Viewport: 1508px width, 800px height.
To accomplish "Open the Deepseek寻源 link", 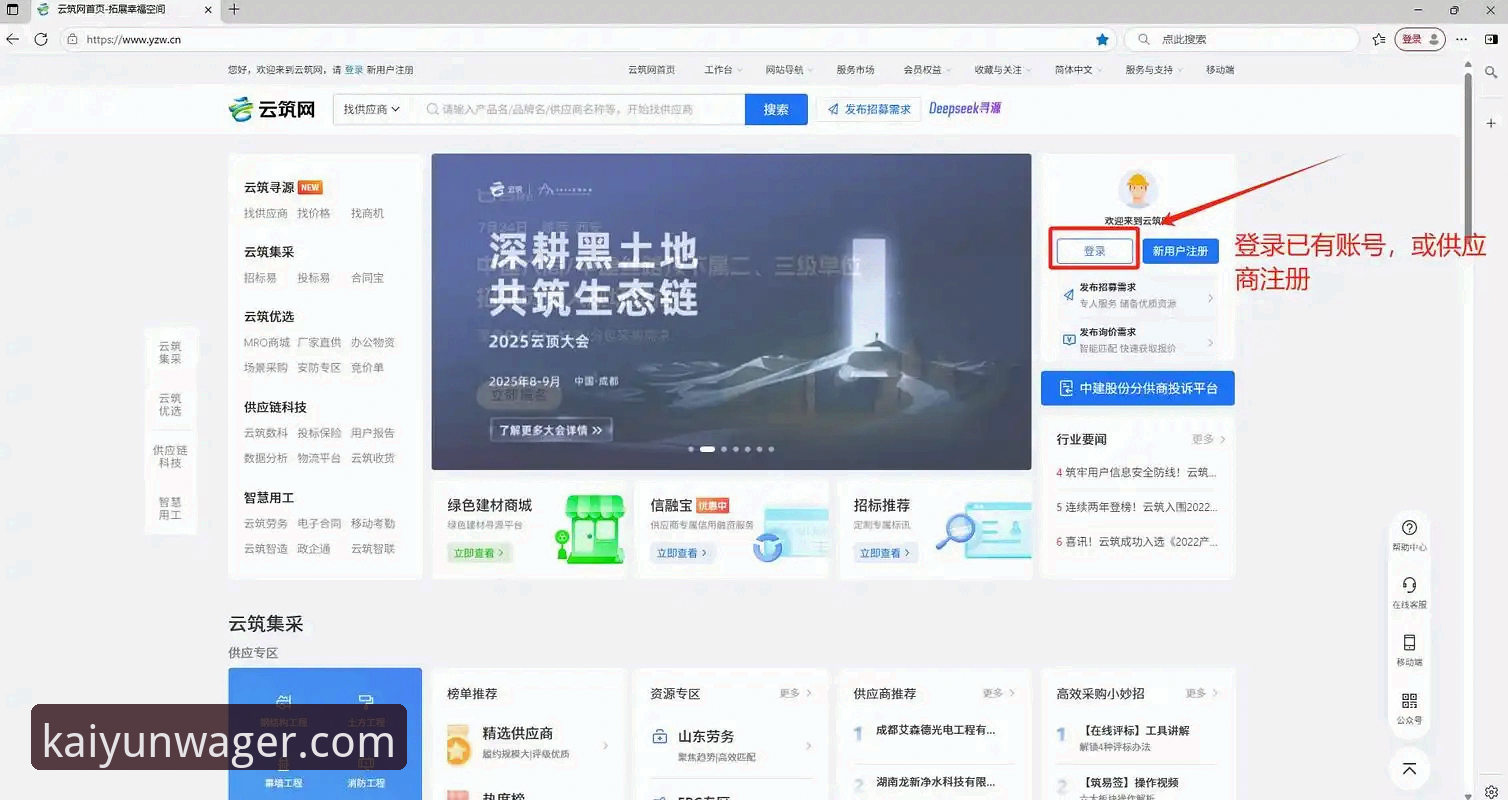I will pyautogui.click(x=965, y=108).
